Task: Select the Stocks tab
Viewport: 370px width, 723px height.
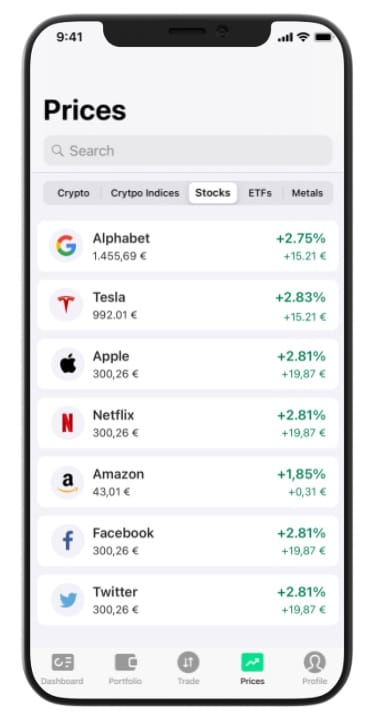Action: coord(213,193)
